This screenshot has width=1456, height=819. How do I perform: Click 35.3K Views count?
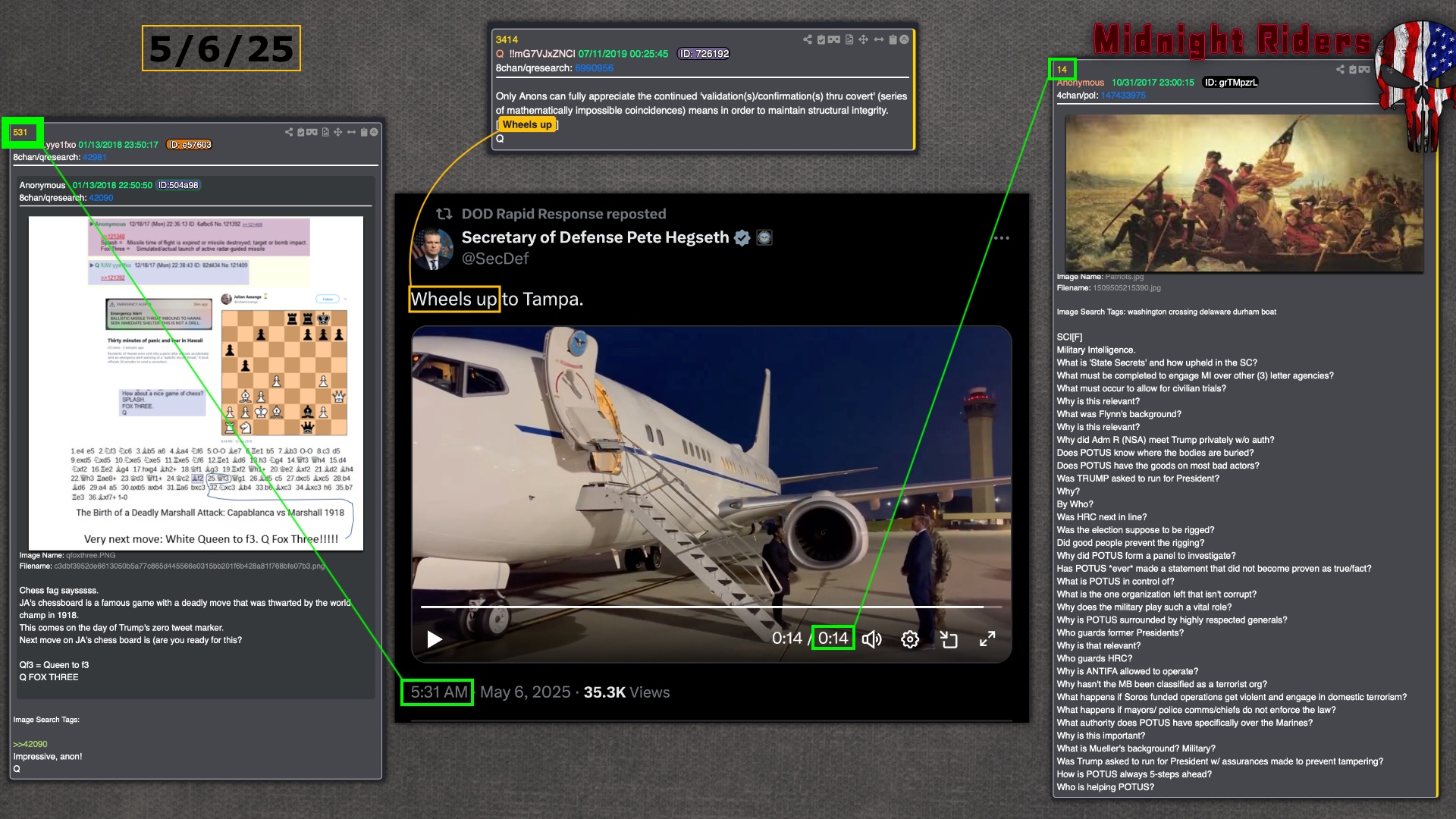coord(626,692)
